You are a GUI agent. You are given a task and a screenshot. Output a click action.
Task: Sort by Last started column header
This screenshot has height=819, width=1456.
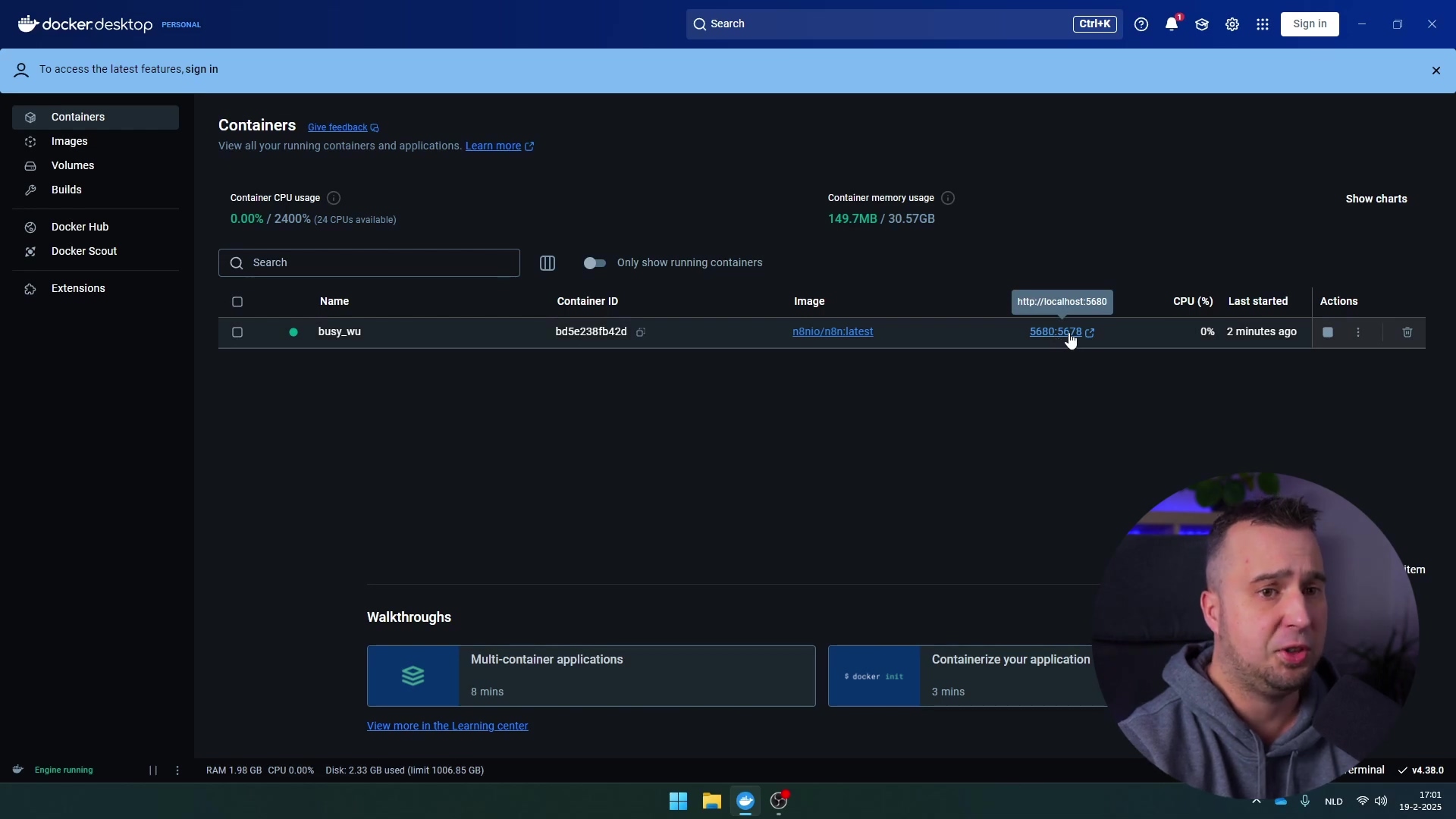click(1258, 302)
